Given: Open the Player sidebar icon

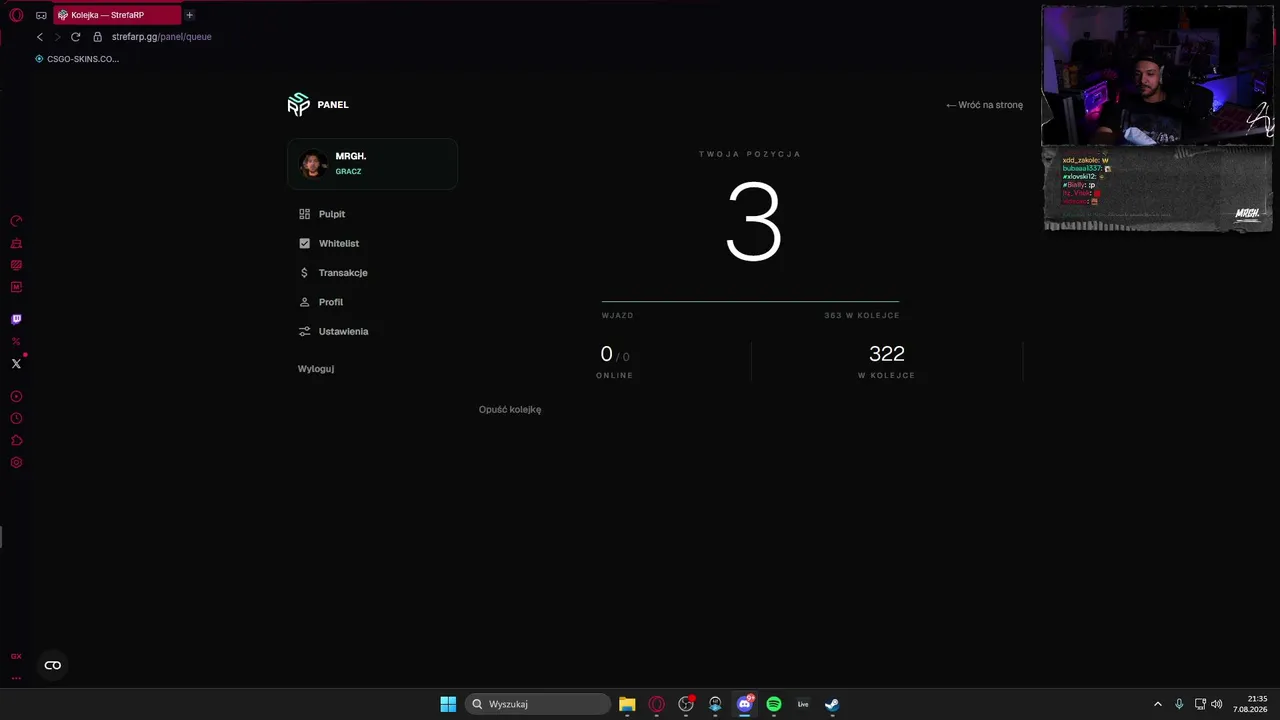Looking at the screenshot, I should coord(16,397).
